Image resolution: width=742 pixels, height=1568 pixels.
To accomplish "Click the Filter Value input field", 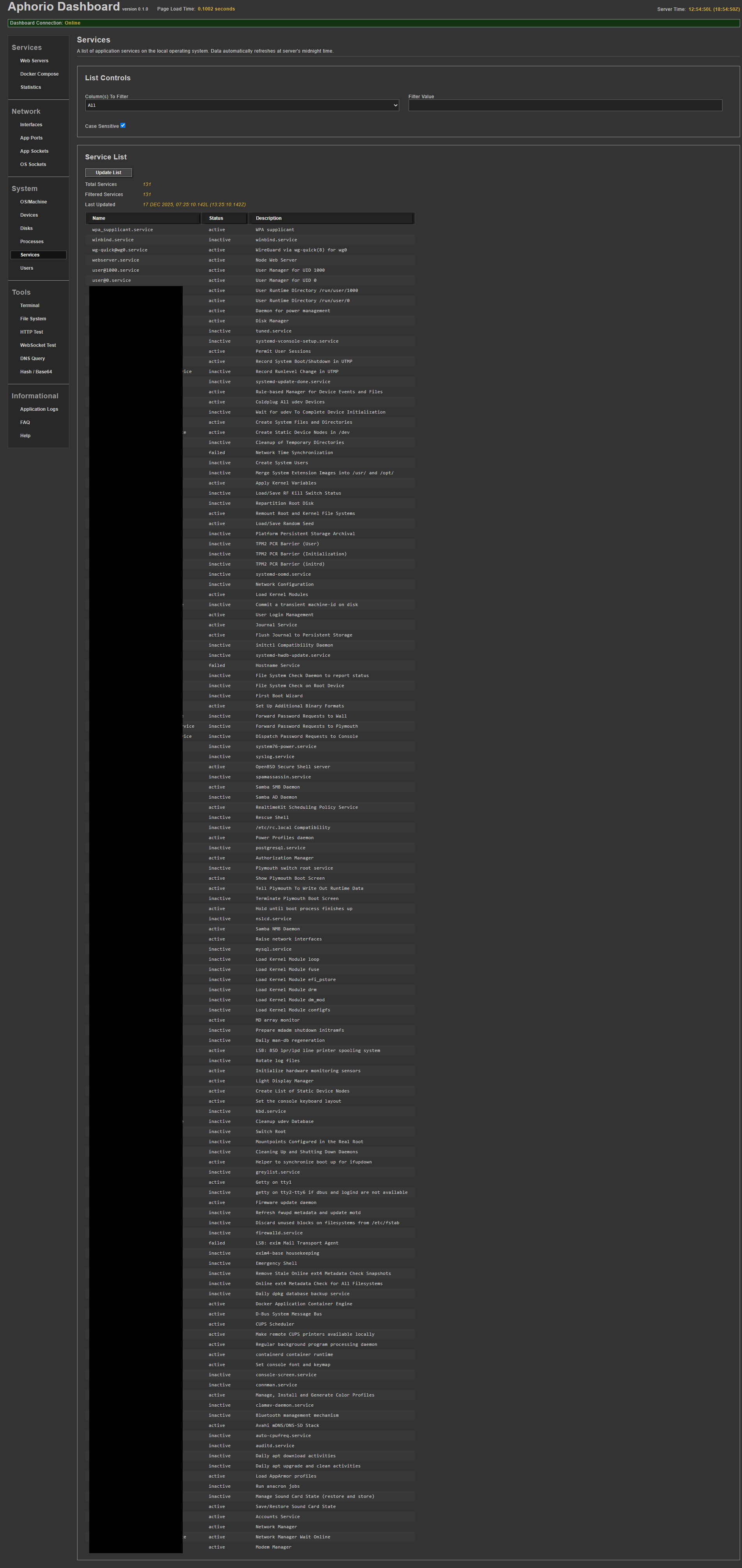I will (564, 105).
